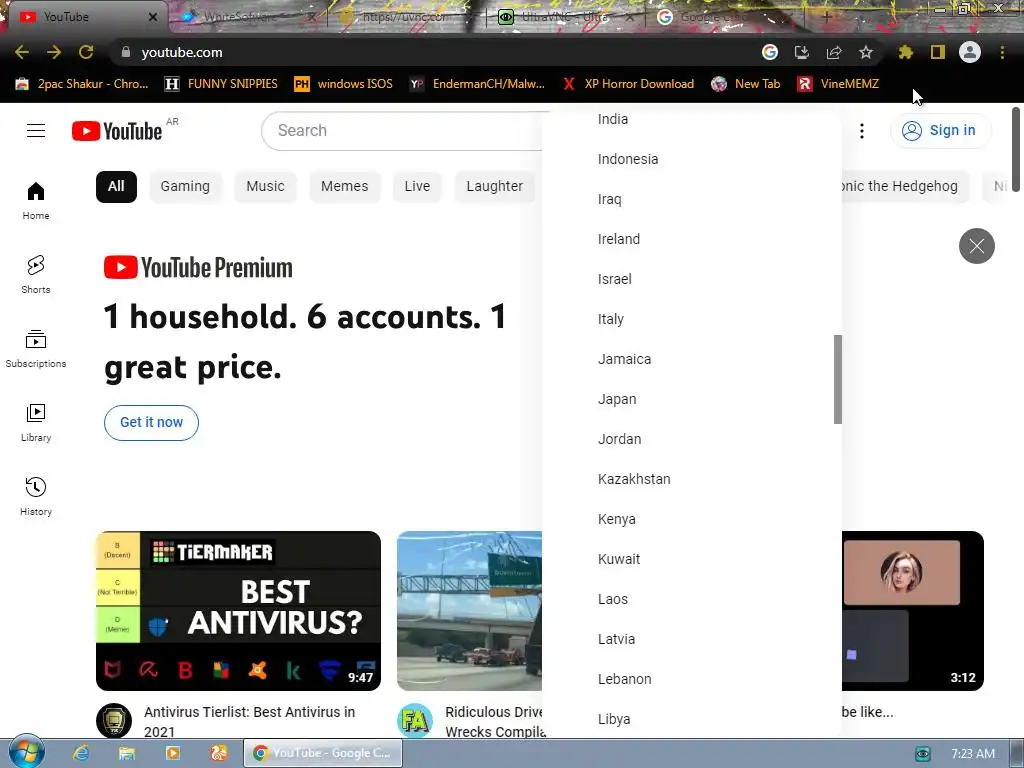
Task: Go to the YouTube logo home link
Action: pyautogui.click(x=117, y=131)
